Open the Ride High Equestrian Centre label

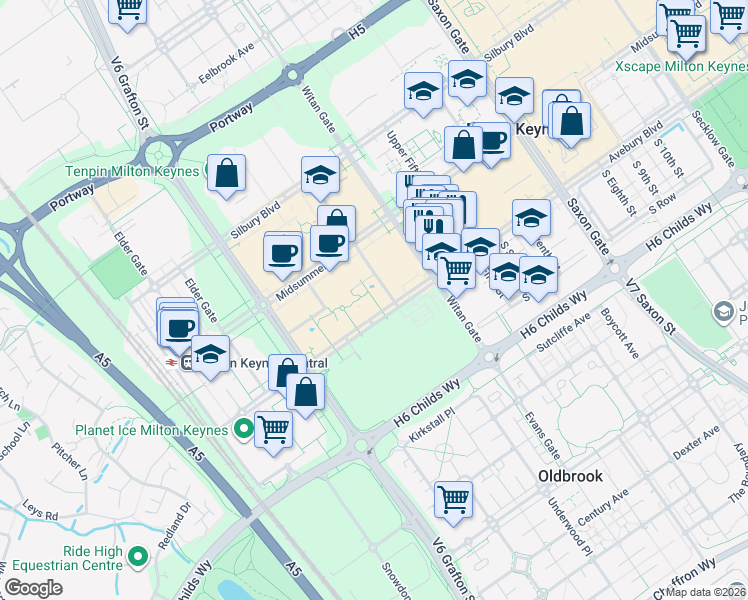(68, 559)
